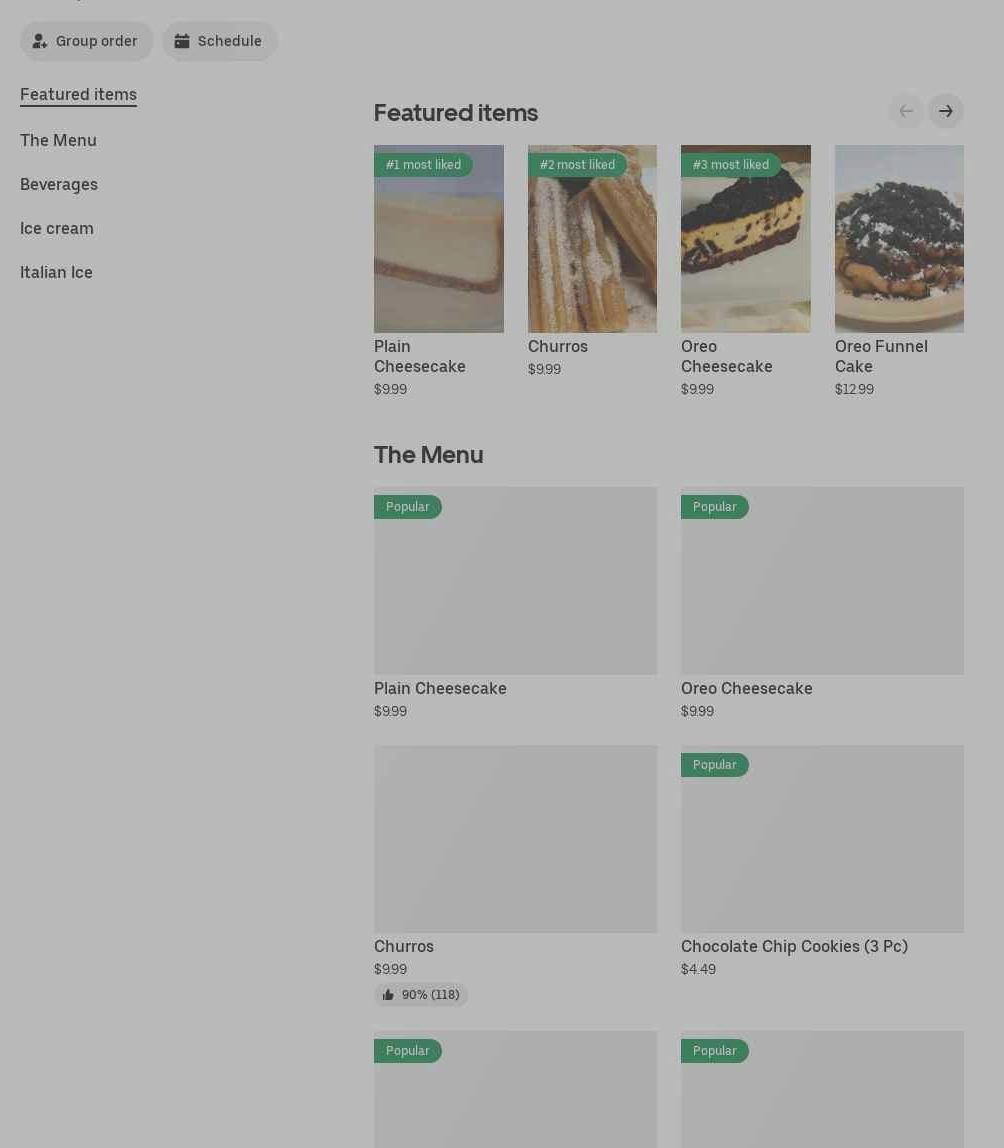The image size is (1004, 1148).
Task: Click the group order person icon
Action: [x=40, y=41]
